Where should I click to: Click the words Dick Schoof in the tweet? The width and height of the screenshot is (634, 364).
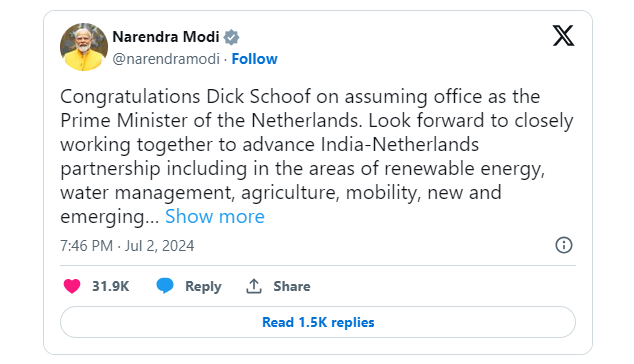click(259, 97)
